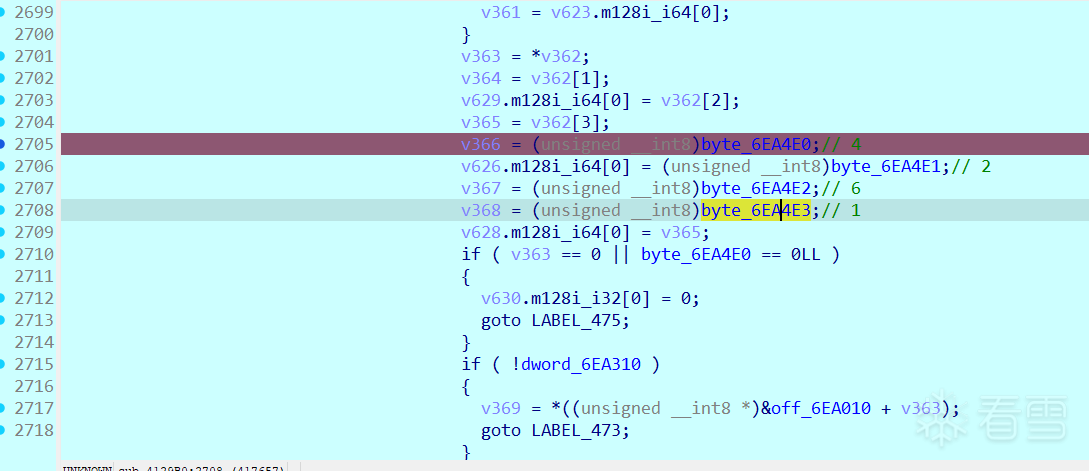The height and width of the screenshot is (471, 1089).
Task: Click the gutter dot at line 2718
Action: 2,430
